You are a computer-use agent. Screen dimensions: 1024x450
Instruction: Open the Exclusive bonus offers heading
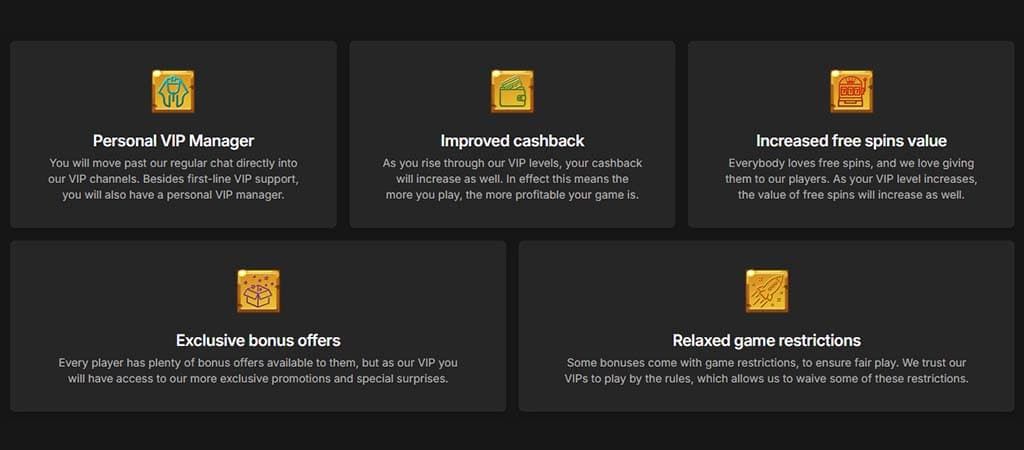tap(258, 340)
